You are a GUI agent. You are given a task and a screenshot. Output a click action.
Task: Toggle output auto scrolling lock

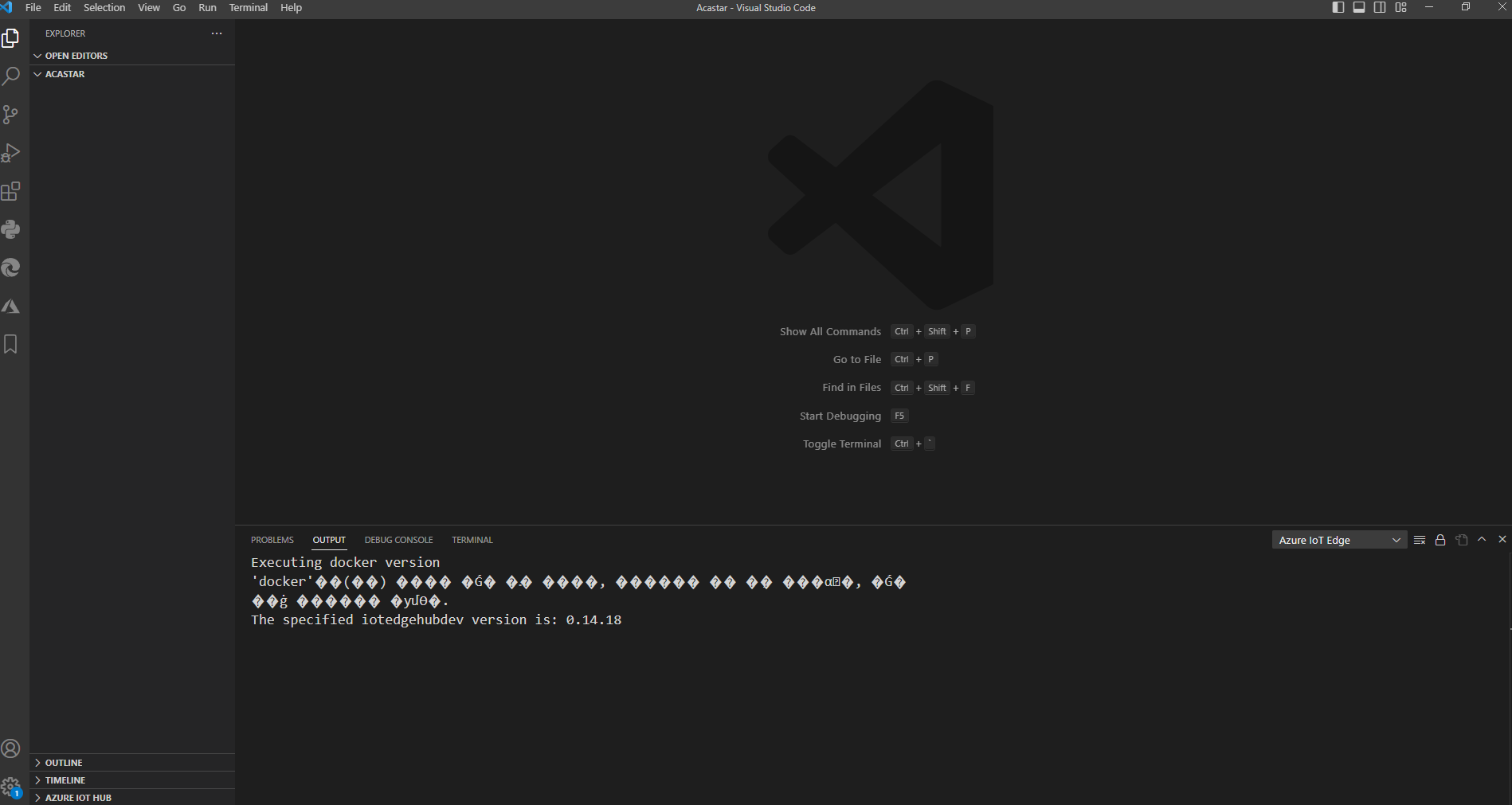coord(1440,540)
